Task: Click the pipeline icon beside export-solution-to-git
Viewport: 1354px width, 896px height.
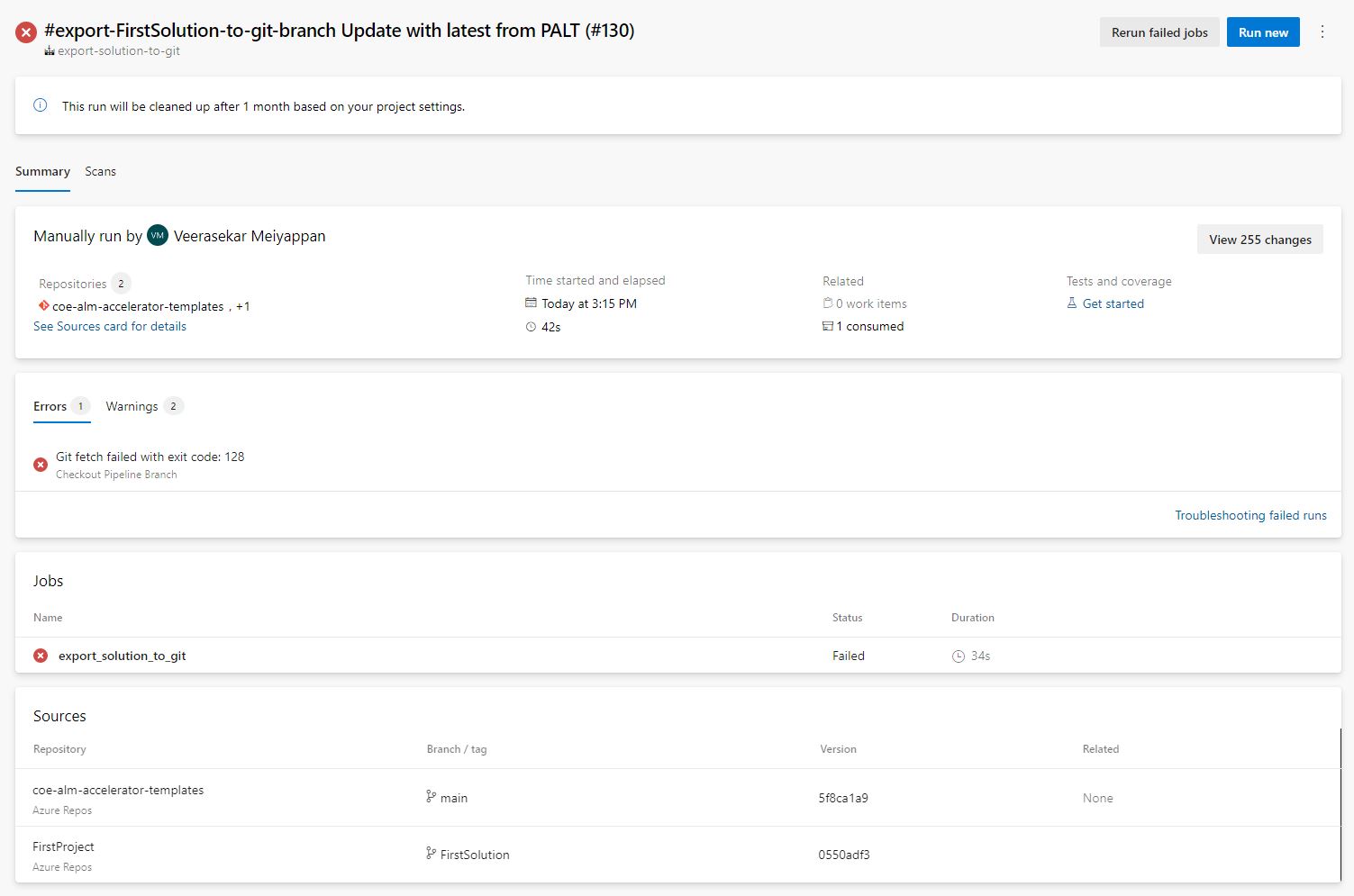Action: coord(49,51)
